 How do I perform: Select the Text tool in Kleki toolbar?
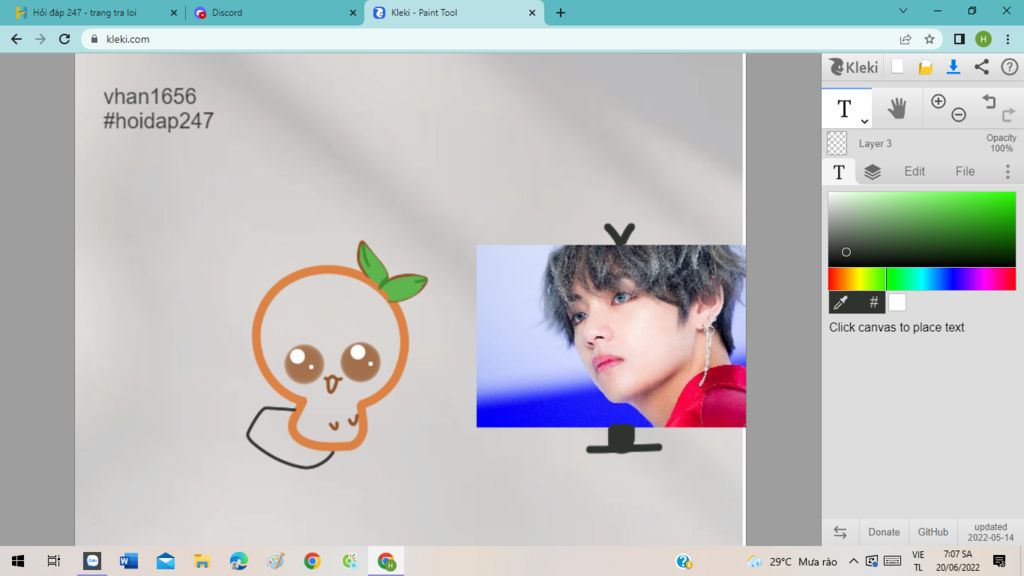pos(844,108)
